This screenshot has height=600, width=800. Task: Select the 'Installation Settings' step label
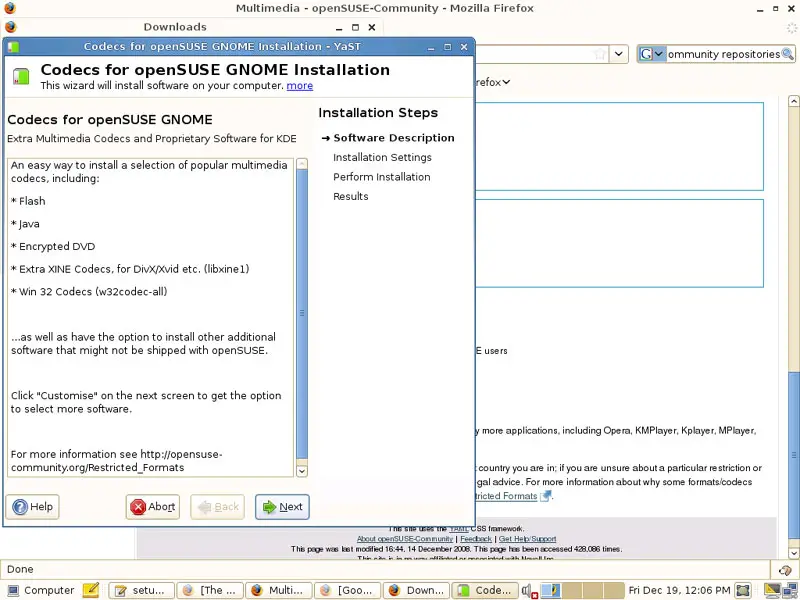[x=382, y=157]
